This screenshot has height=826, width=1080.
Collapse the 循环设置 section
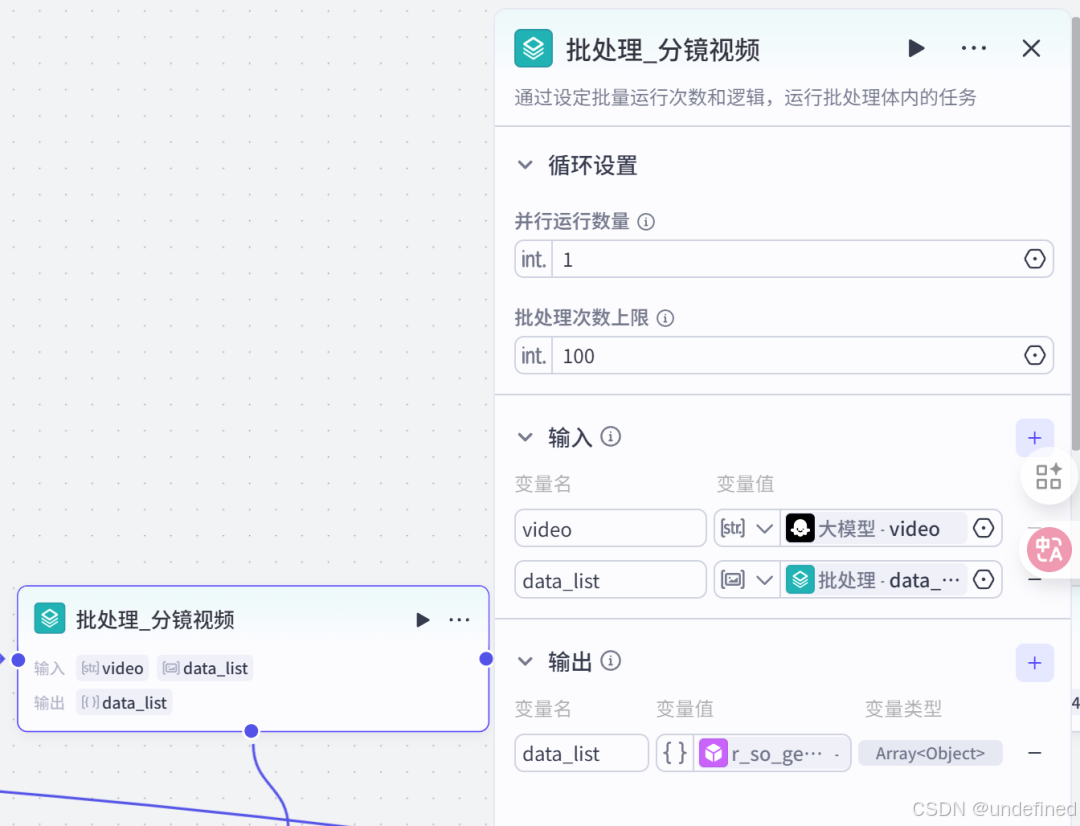pos(525,165)
